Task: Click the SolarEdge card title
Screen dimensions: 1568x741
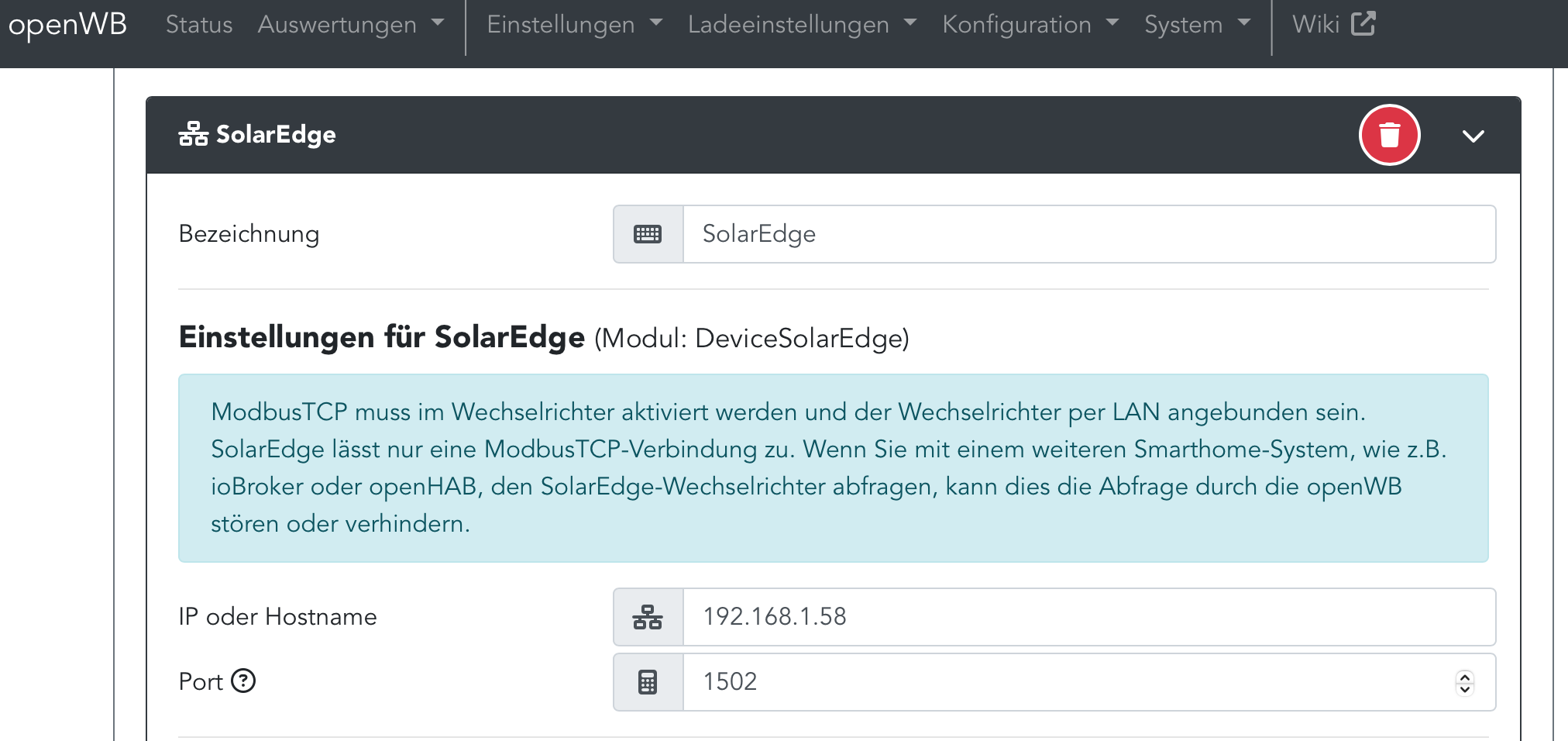Action: point(276,135)
